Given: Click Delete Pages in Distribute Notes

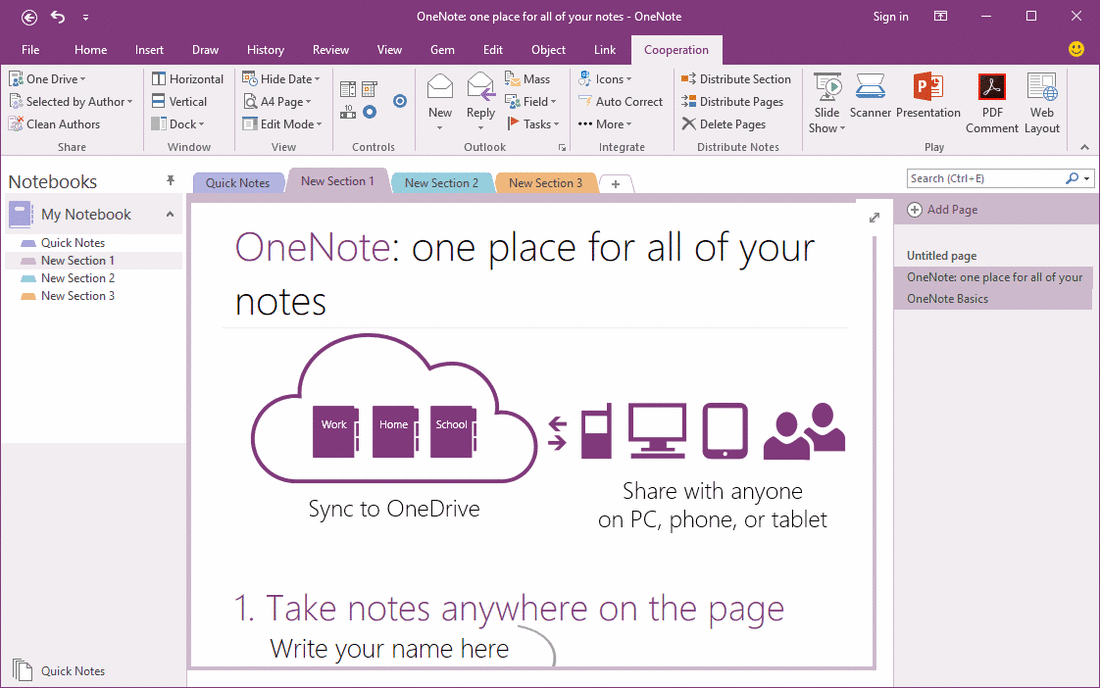Looking at the screenshot, I should coord(723,124).
